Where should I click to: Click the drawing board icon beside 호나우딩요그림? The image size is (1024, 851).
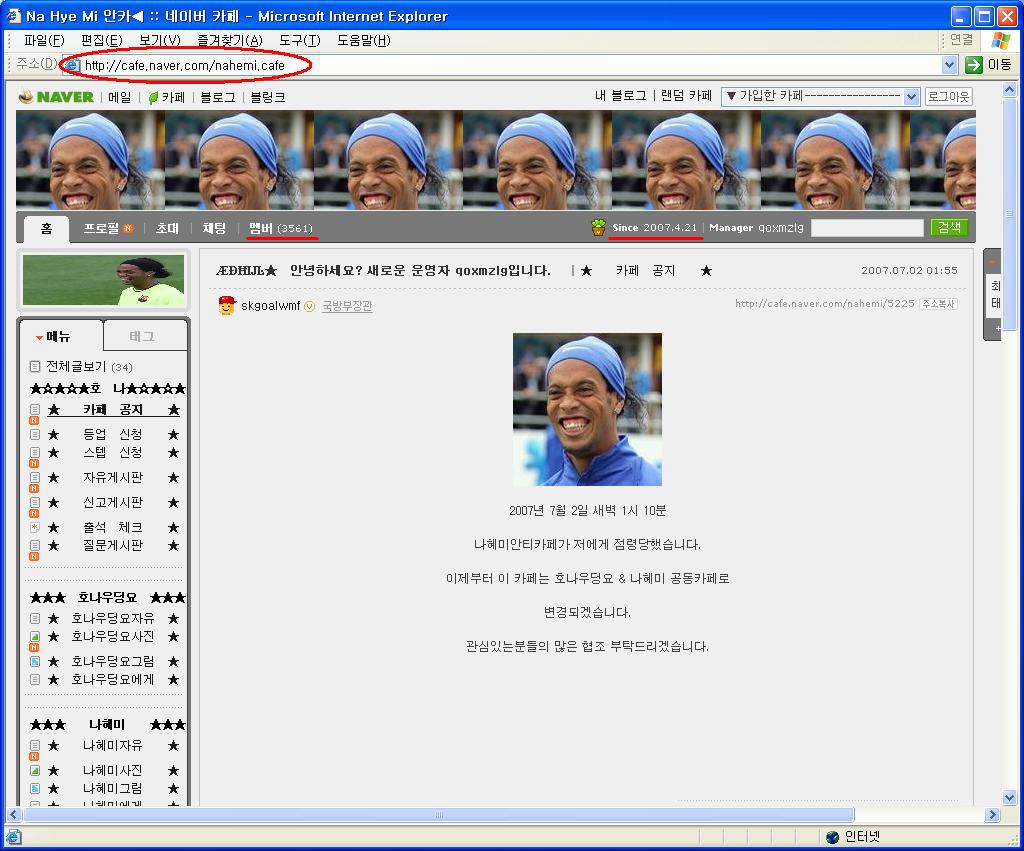pyautogui.click(x=35, y=661)
